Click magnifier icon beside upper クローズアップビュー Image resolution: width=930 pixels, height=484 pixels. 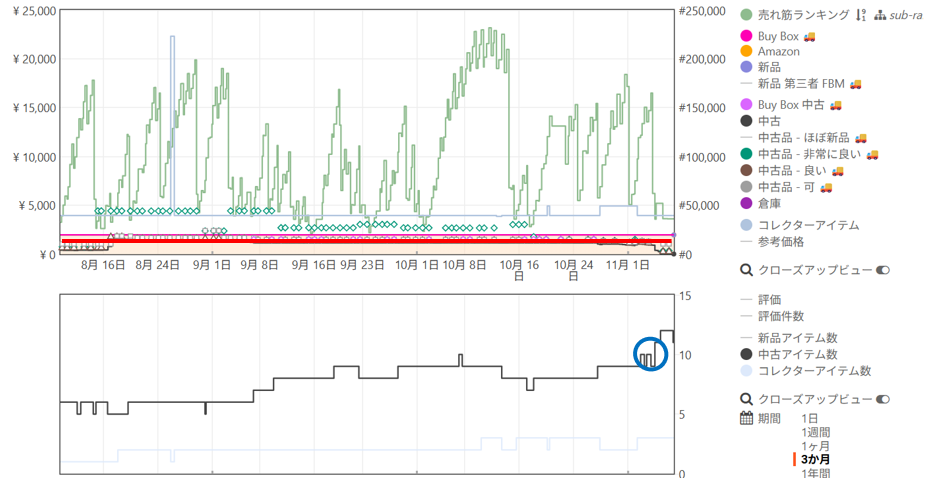746,270
